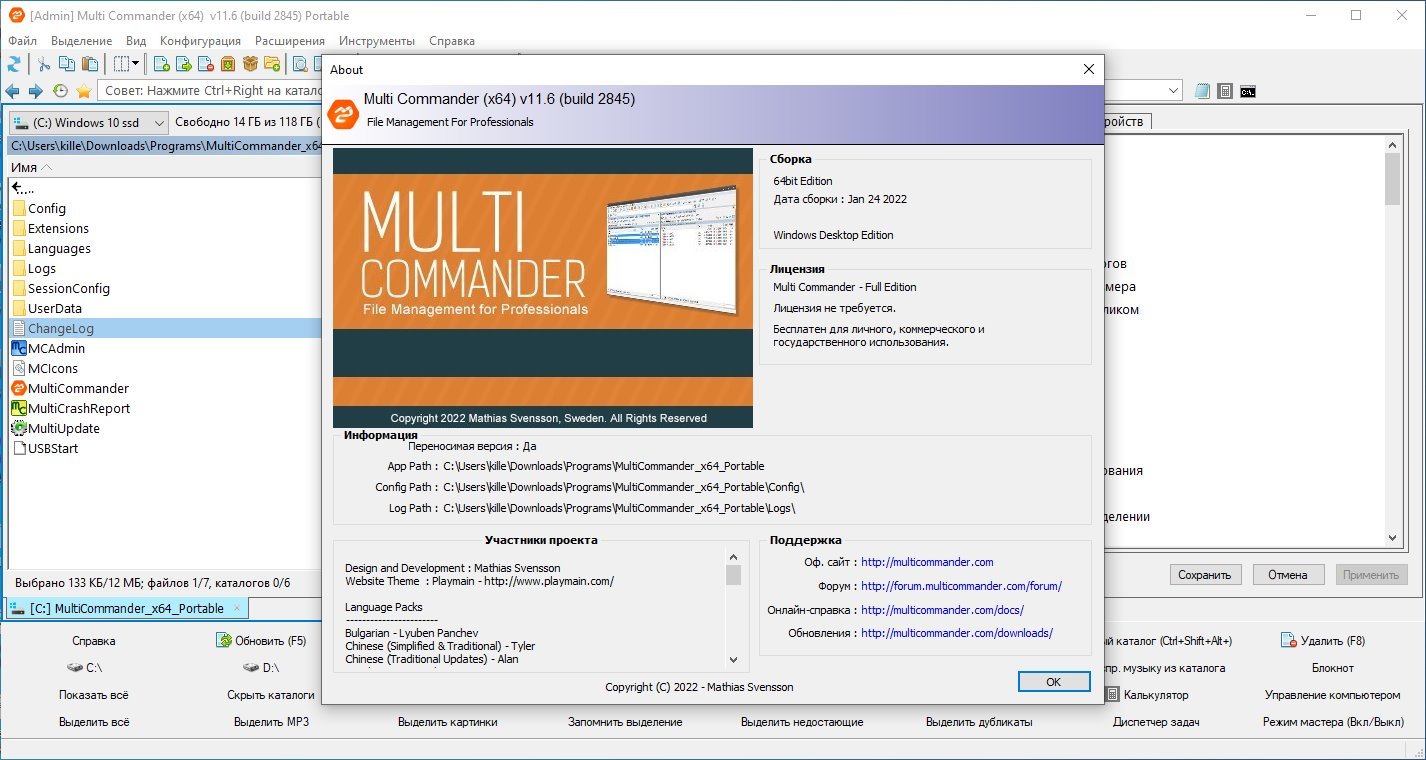Launch the Calculator toolbar icon
Viewport: 1426px width, 760px height.
[x=1225, y=91]
